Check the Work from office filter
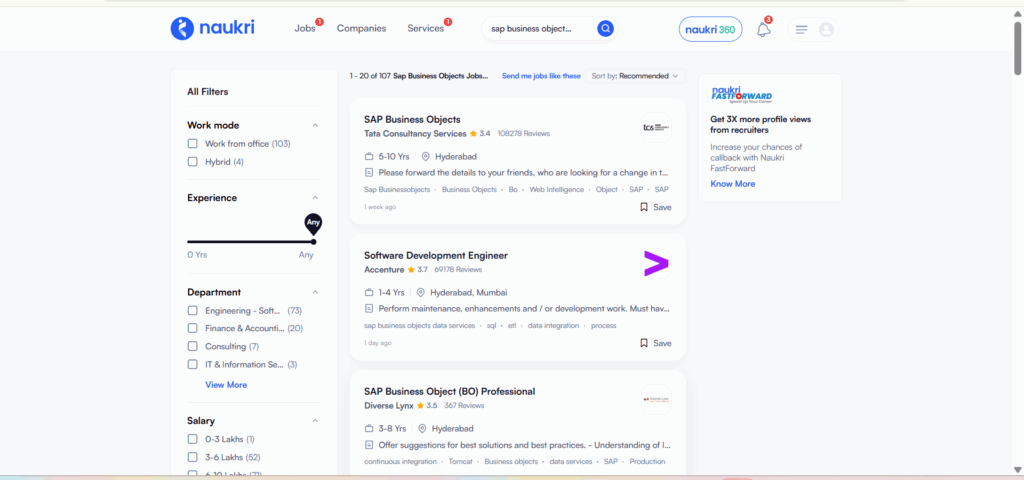The width and height of the screenshot is (1024, 480). [193, 144]
